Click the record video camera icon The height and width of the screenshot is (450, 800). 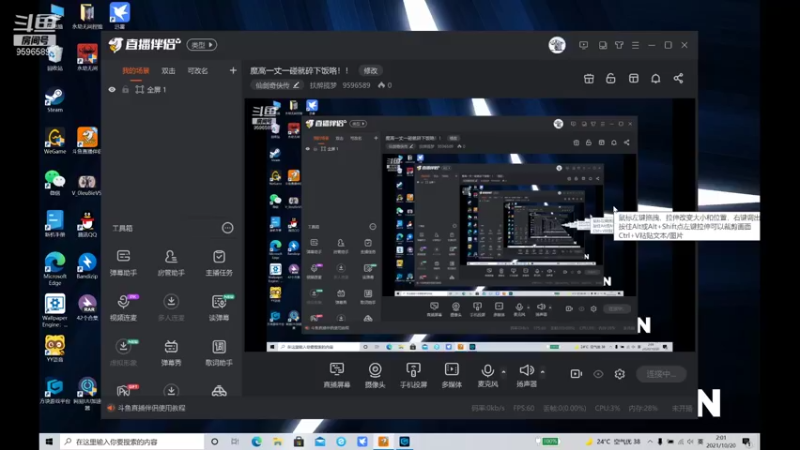(x=576, y=374)
